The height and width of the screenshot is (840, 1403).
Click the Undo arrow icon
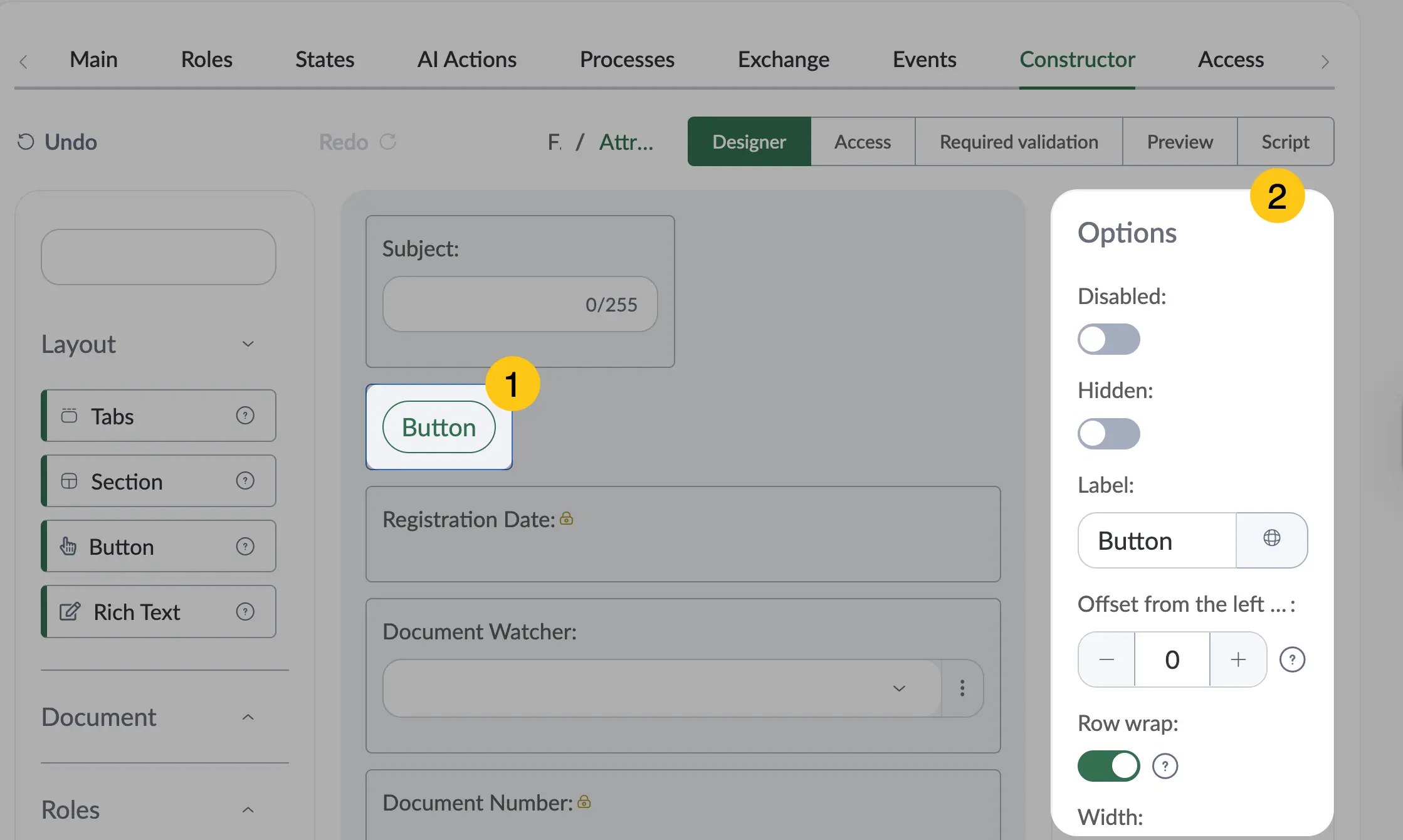pyautogui.click(x=26, y=142)
